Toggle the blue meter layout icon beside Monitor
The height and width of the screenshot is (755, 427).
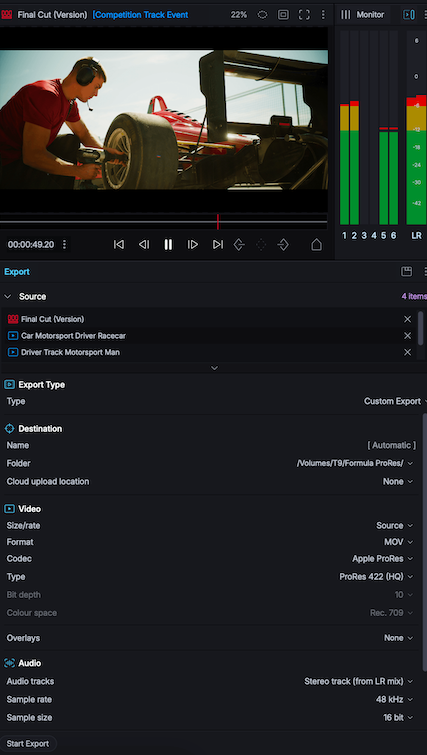[409, 15]
